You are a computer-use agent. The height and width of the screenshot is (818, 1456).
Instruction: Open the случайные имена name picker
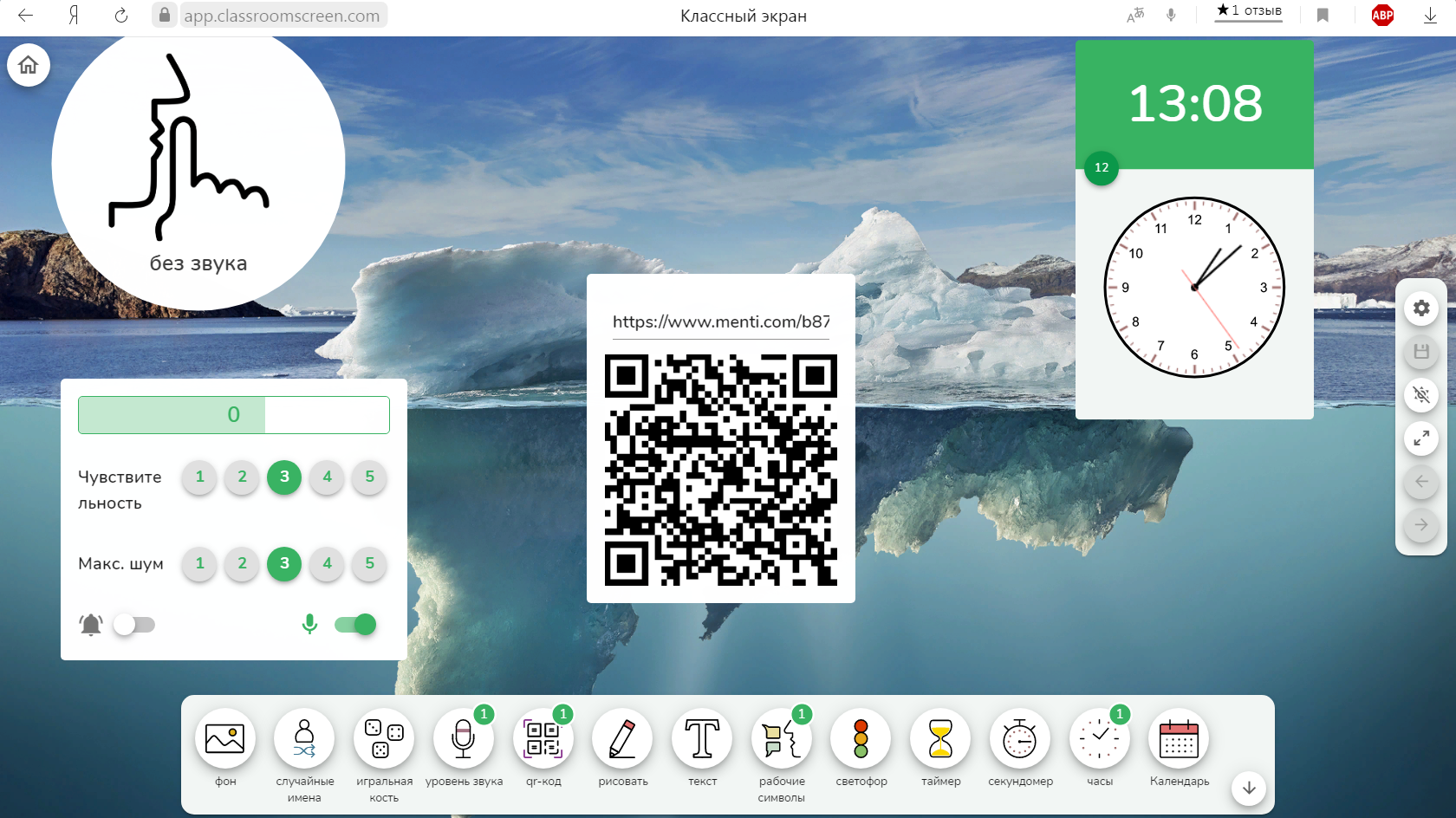click(304, 738)
